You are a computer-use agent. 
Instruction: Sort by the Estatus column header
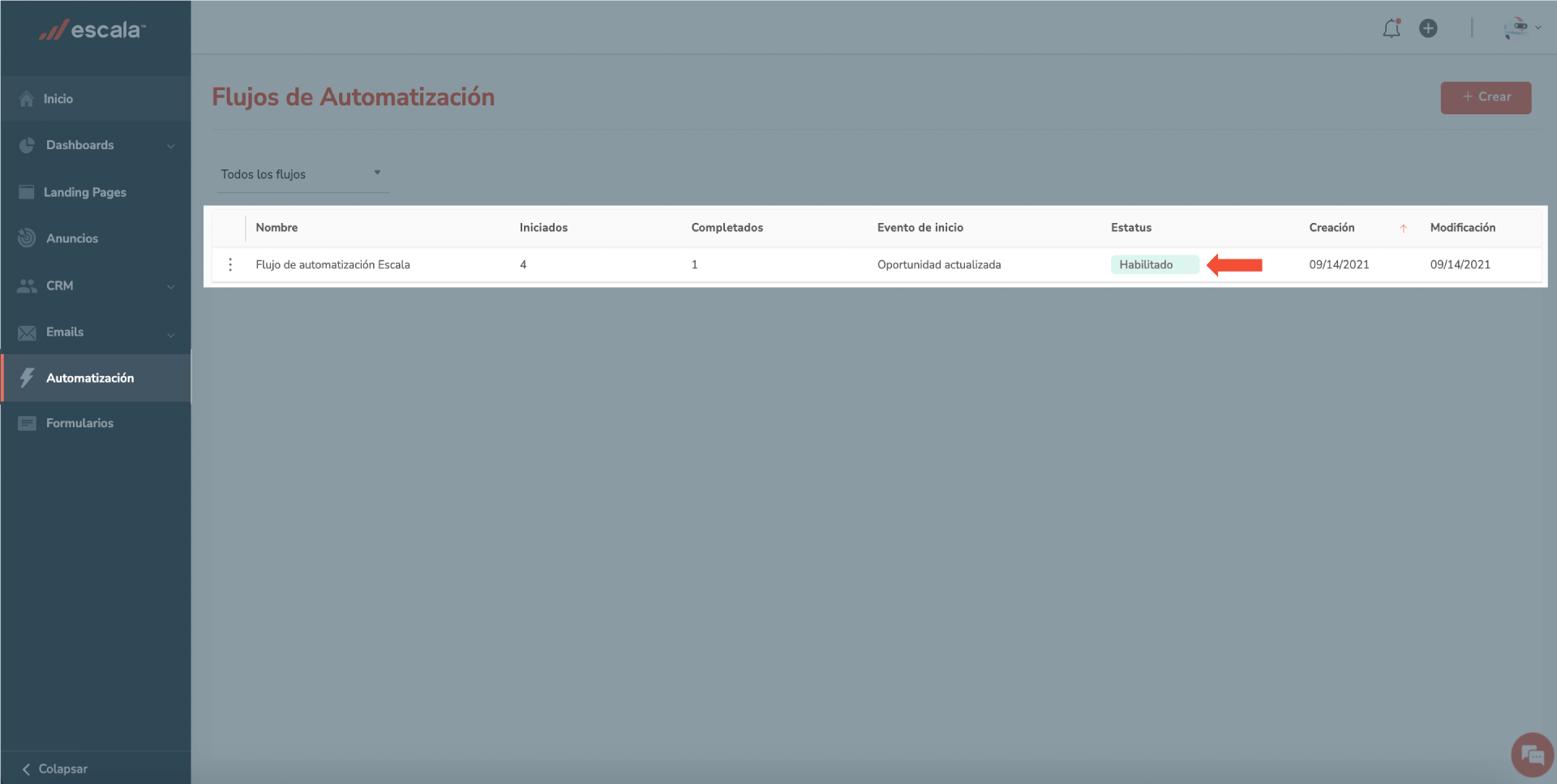1131,228
